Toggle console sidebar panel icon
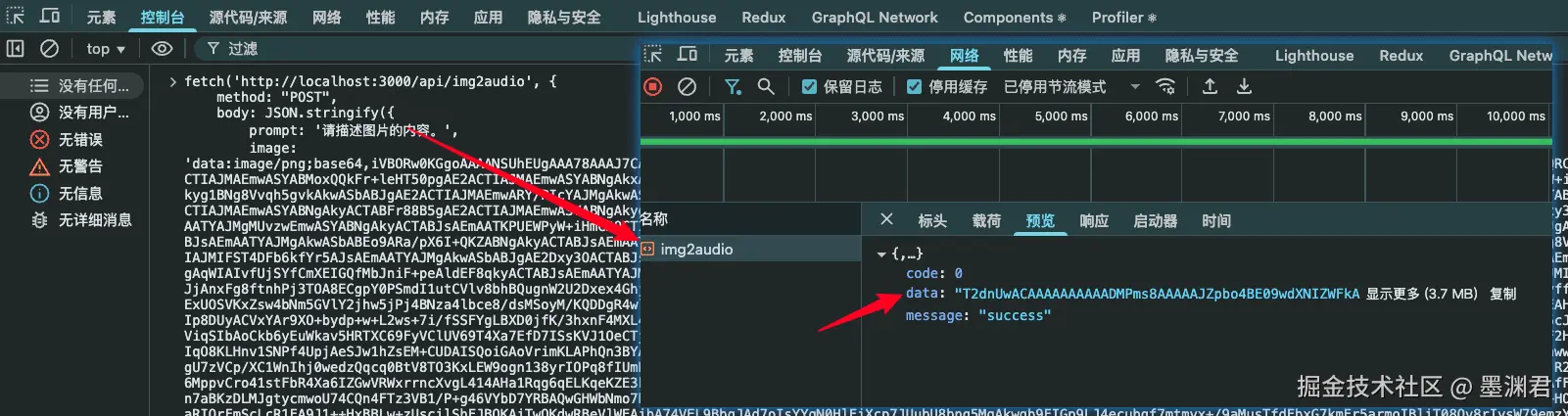The height and width of the screenshot is (416, 1568). (16, 48)
